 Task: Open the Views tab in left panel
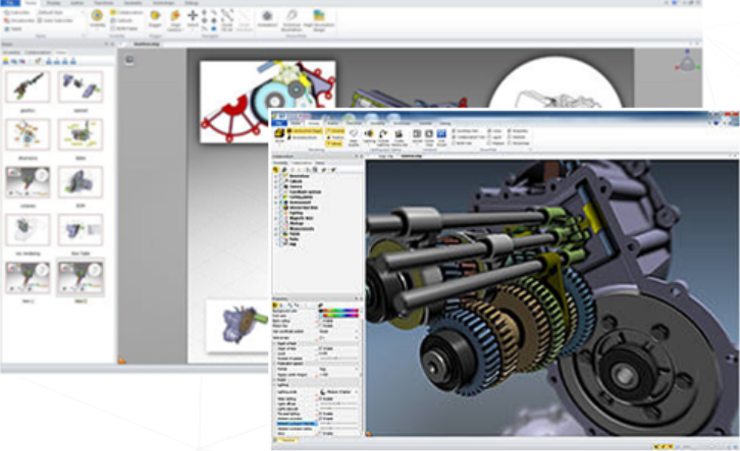tap(60, 53)
